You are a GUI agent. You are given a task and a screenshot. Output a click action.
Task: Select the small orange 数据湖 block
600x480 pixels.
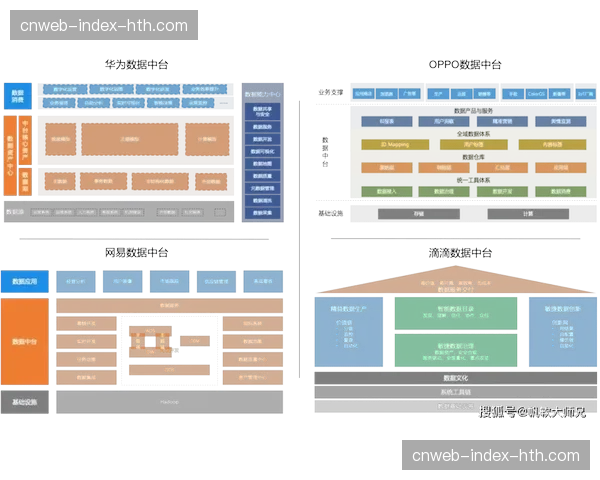25,181
